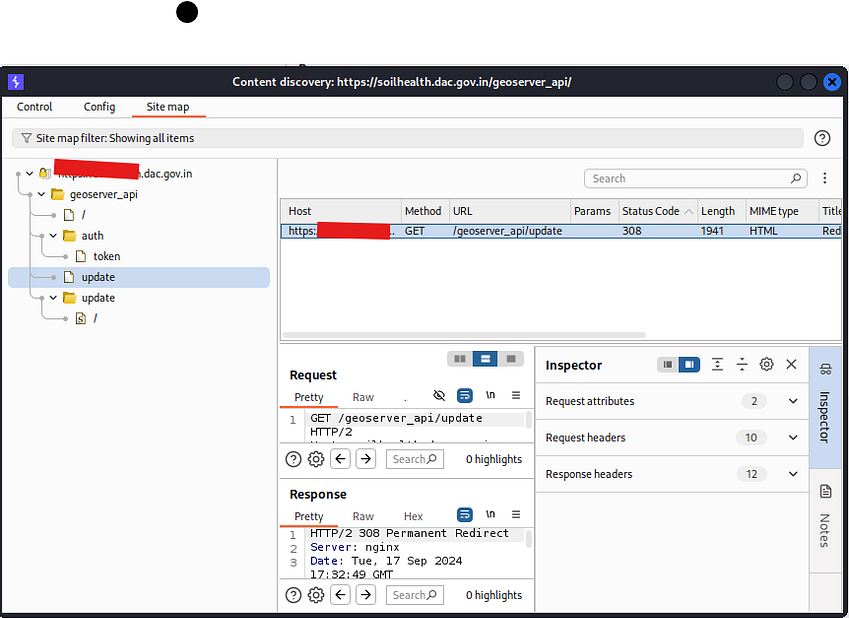Viewport: 849px width, 618px height.
Task: Click the forward search arrow under the Request
Action: 366,459
